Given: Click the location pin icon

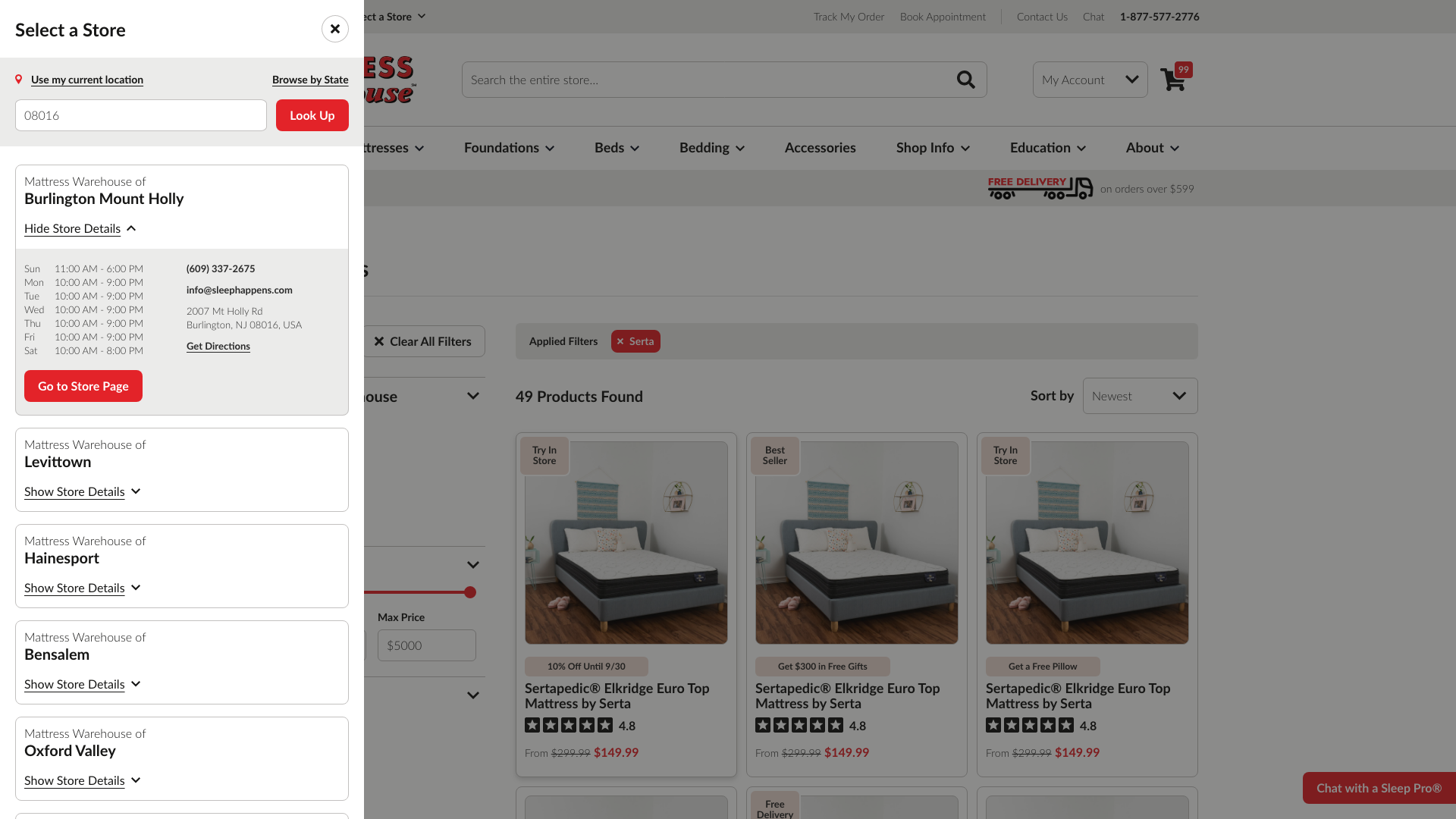Looking at the screenshot, I should click(19, 80).
